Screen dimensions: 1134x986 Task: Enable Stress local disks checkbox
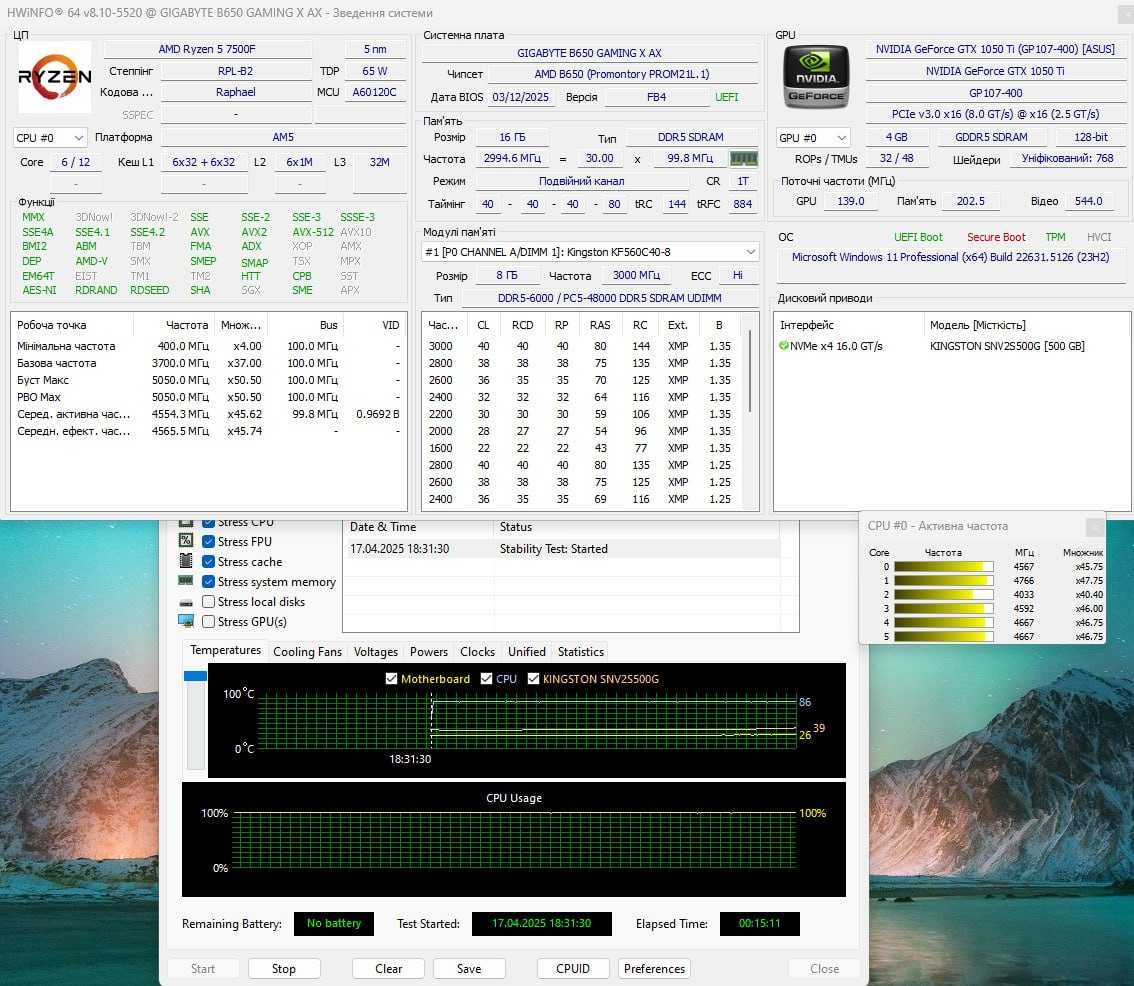click(208, 601)
